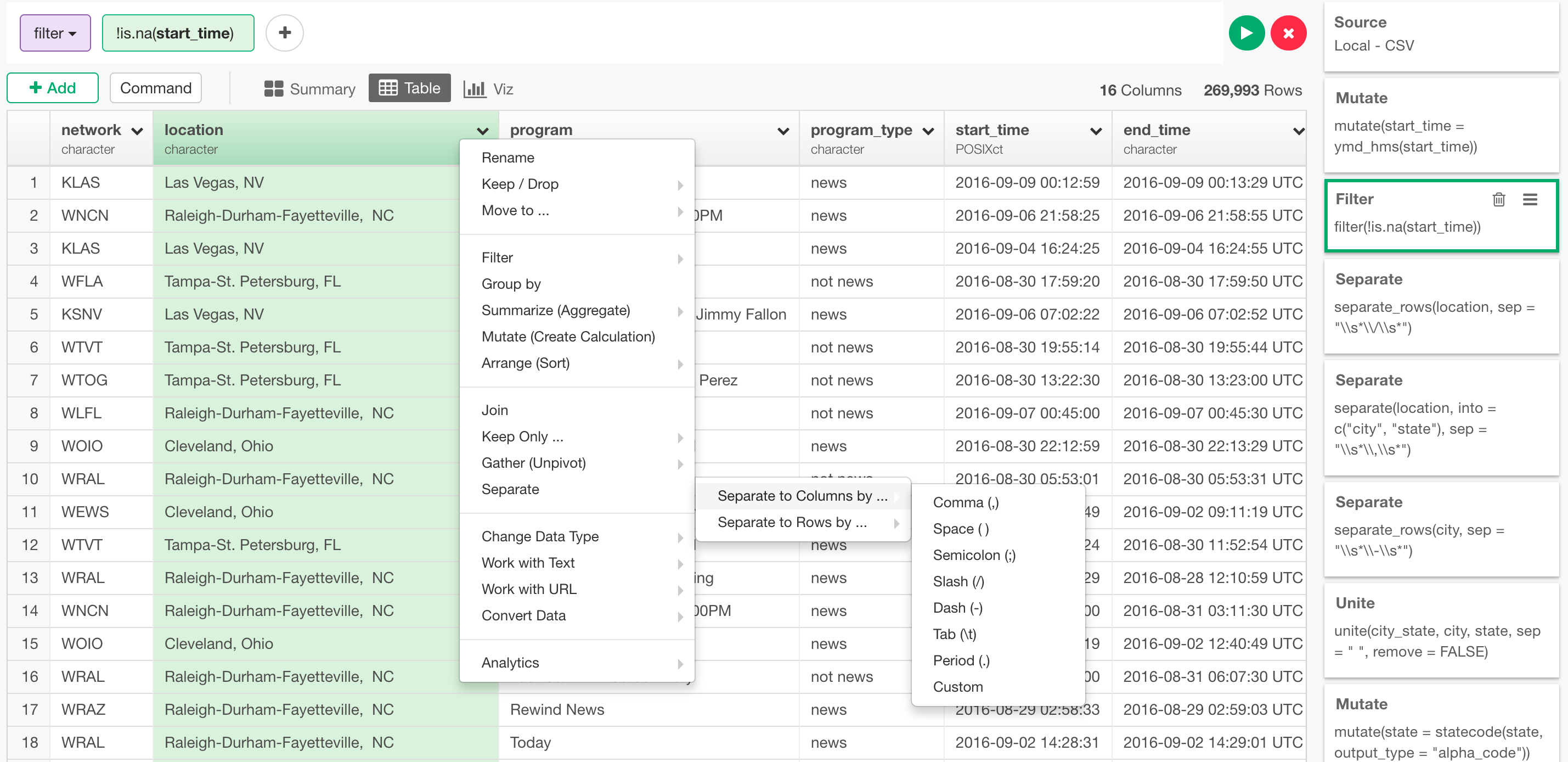Expand the Analytics submenu arrow
Screen dimensions: 1568x762
pyautogui.click(x=680, y=664)
